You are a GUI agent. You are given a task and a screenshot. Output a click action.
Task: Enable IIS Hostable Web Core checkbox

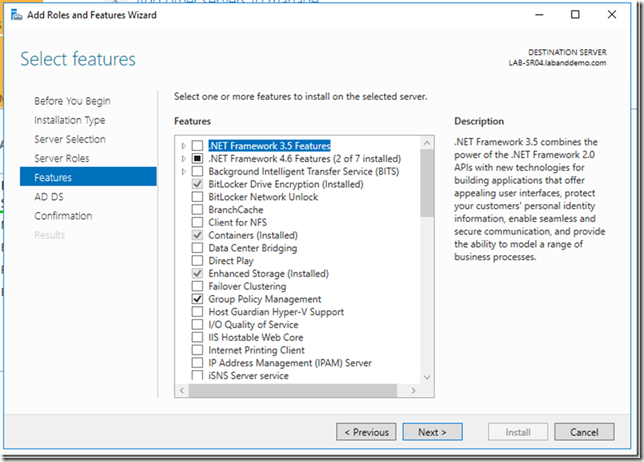click(x=198, y=337)
